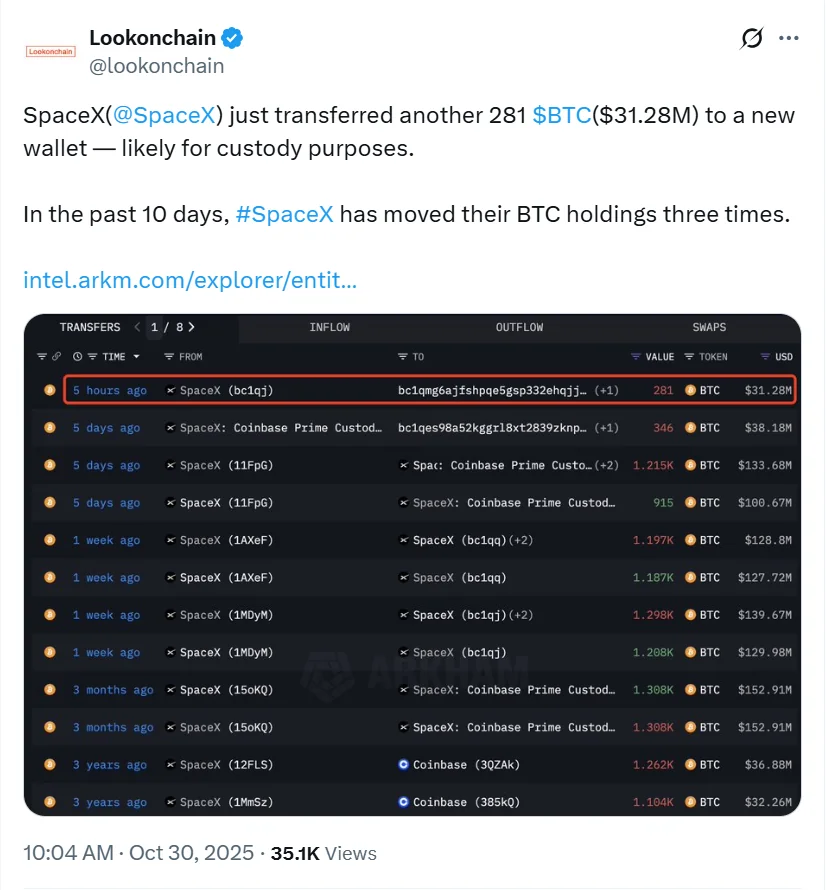The width and height of the screenshot is (826, 890).
Task: Click the link icon in the table header row
Action: pyautogui.click(x=56, y=357)
